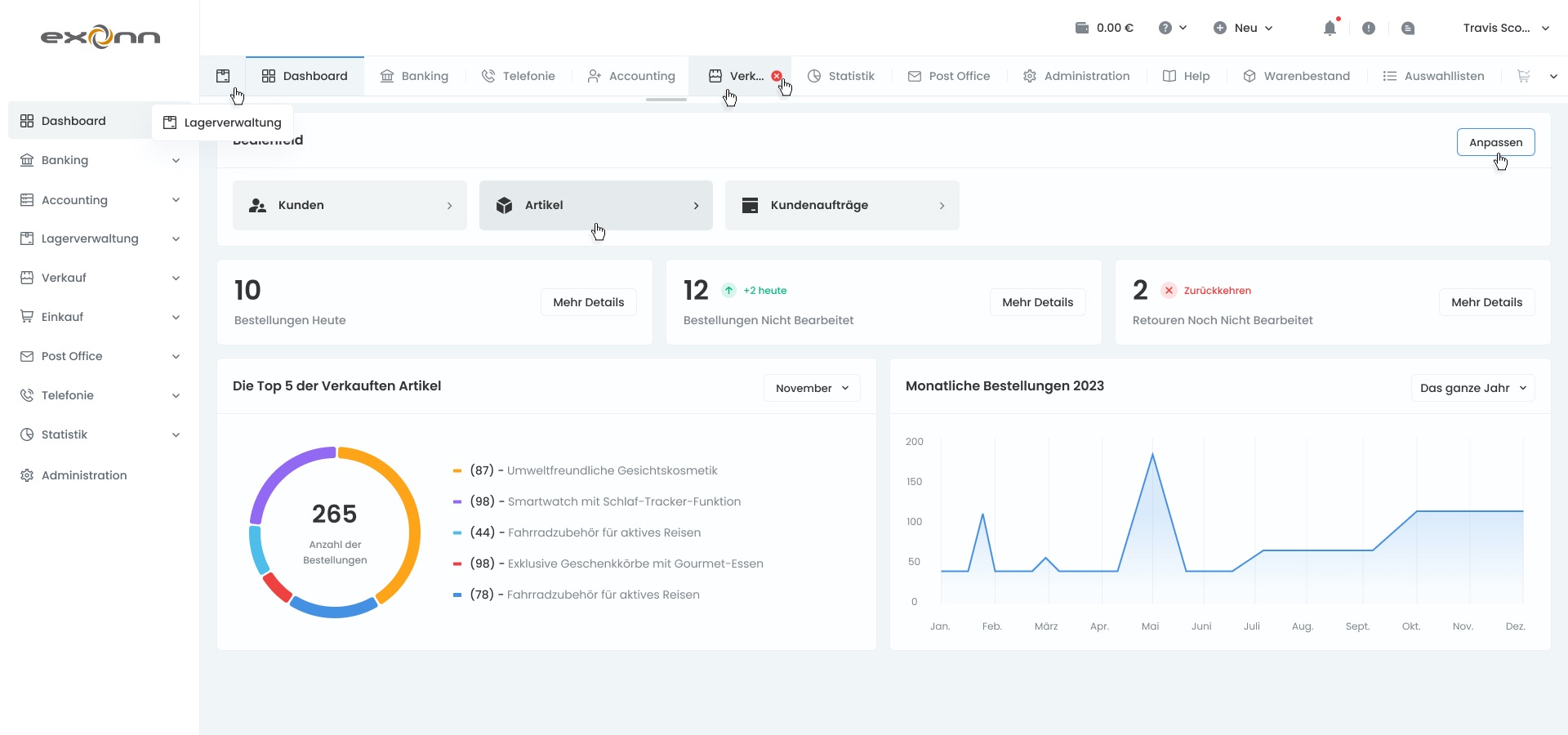Expand Einkauf chevron in sidebar
This screenshot has height=735, width=1568.
pos(176,318)
